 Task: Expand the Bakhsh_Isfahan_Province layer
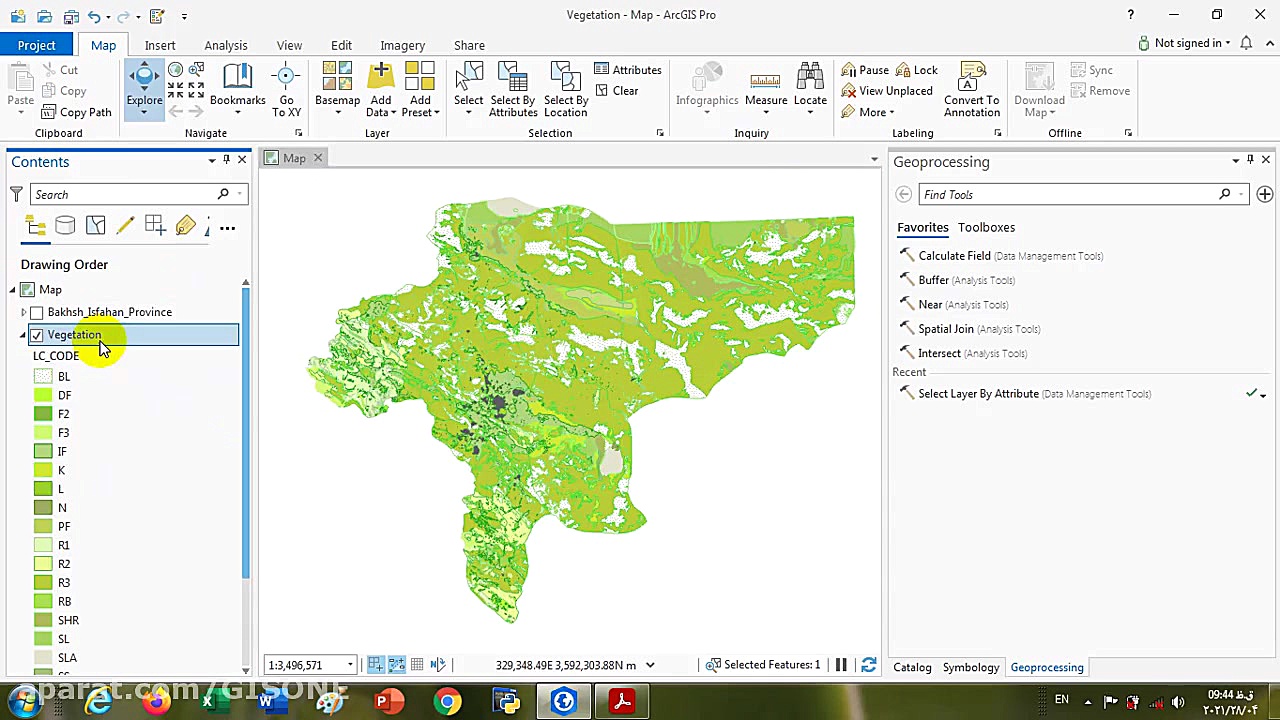click(22, 312)
